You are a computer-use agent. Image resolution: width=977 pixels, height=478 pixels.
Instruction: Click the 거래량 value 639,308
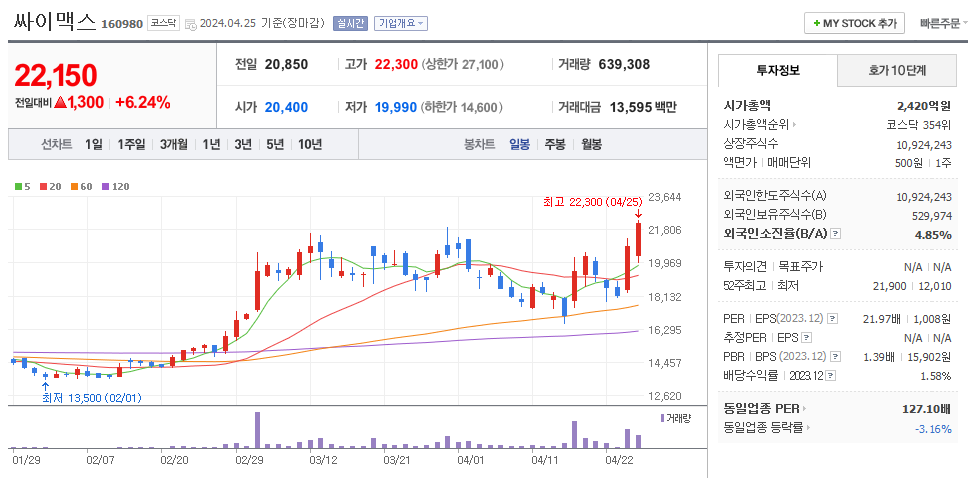point(624,64)
